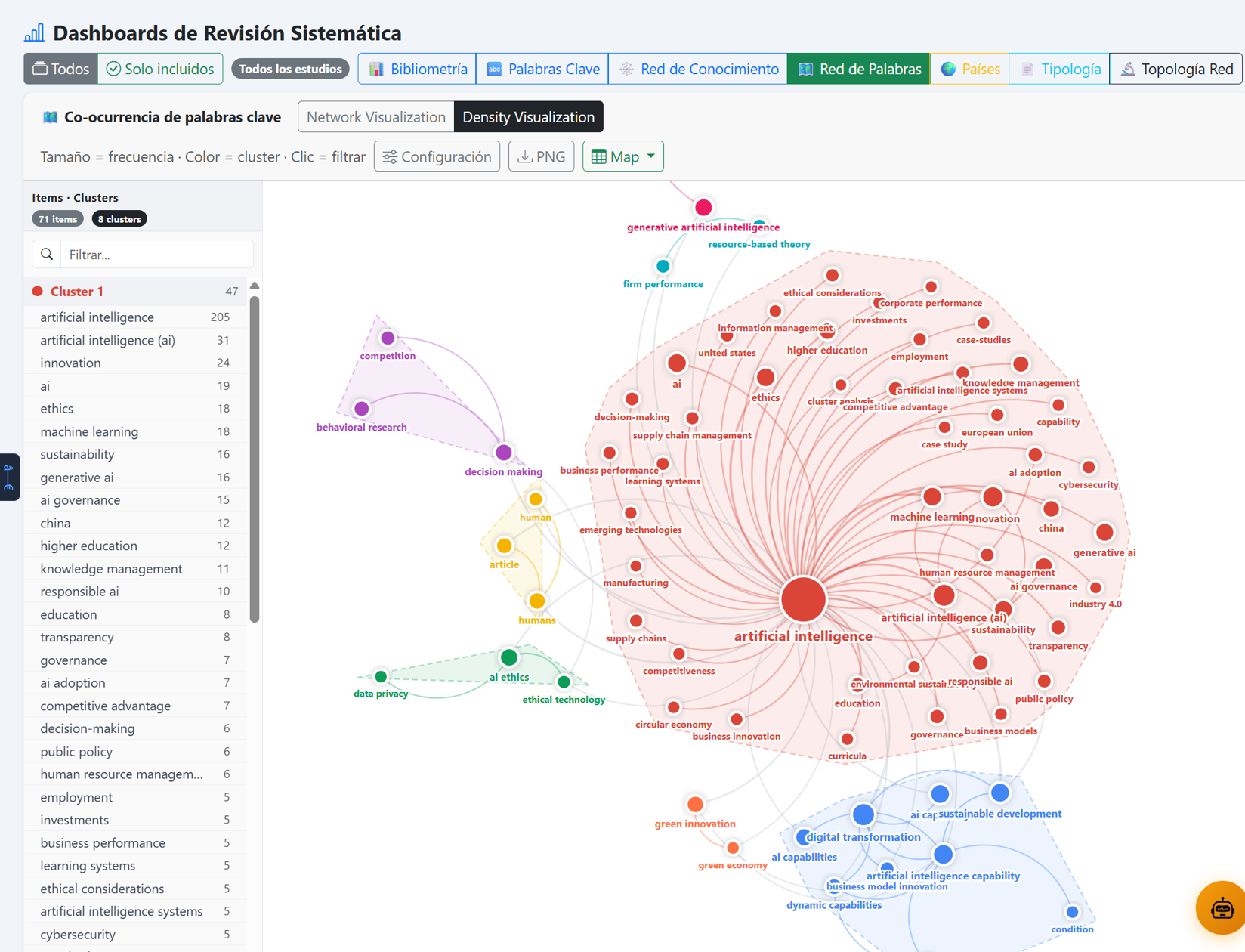Select the digital transformation blue node
This screenshot has width=1245, height=952.
[x=863, y=814]
